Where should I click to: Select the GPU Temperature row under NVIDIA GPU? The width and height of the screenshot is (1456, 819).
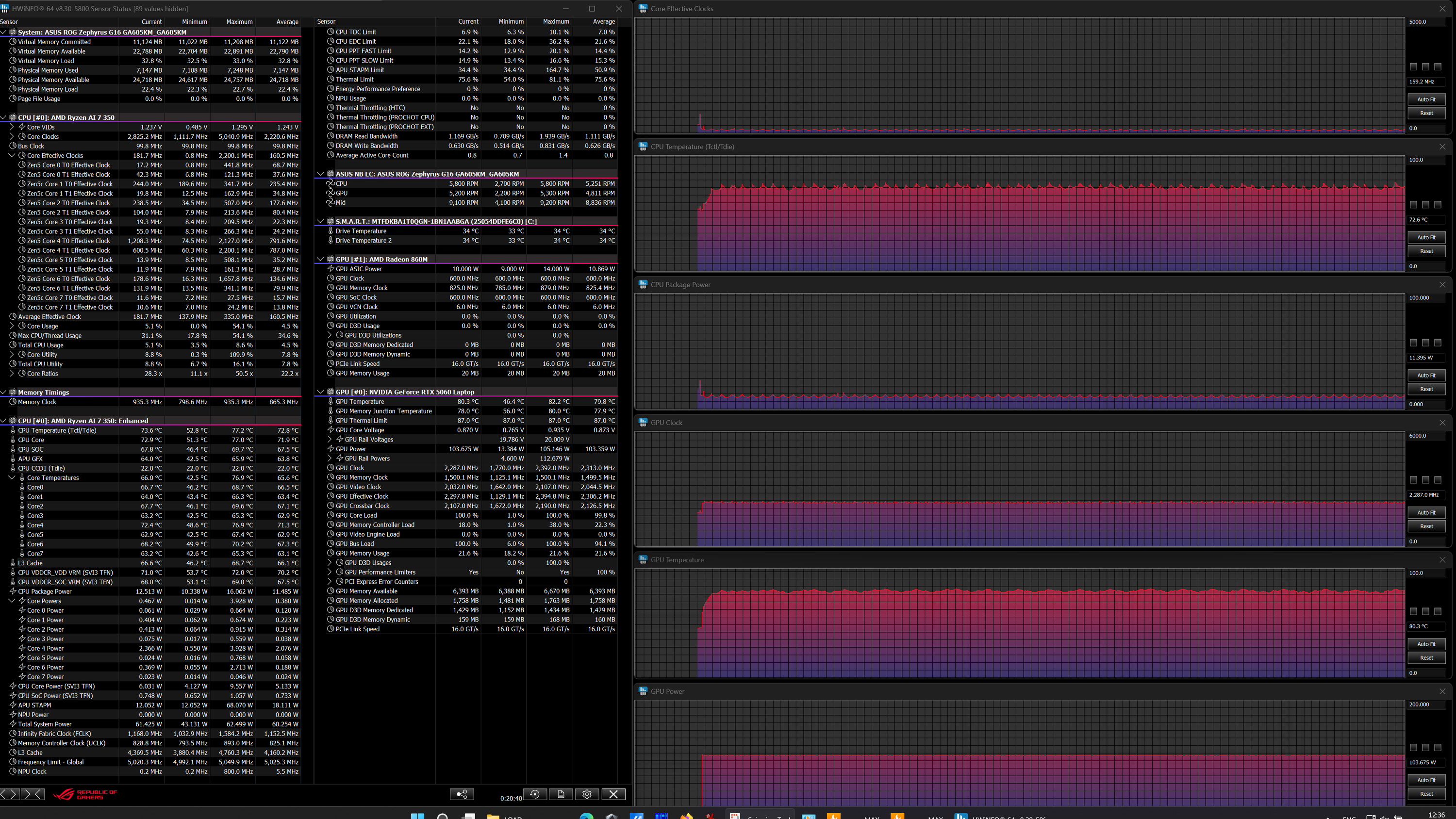pyautogui.click(x=360, y=401)
